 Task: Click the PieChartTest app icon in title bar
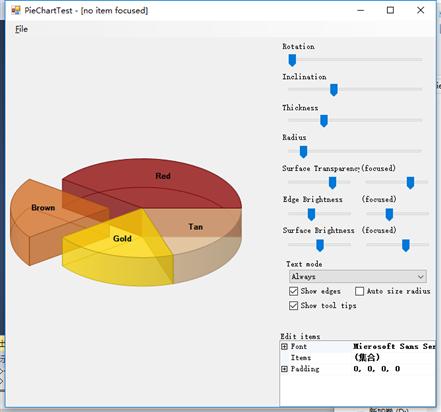click(x=16, y=10)
